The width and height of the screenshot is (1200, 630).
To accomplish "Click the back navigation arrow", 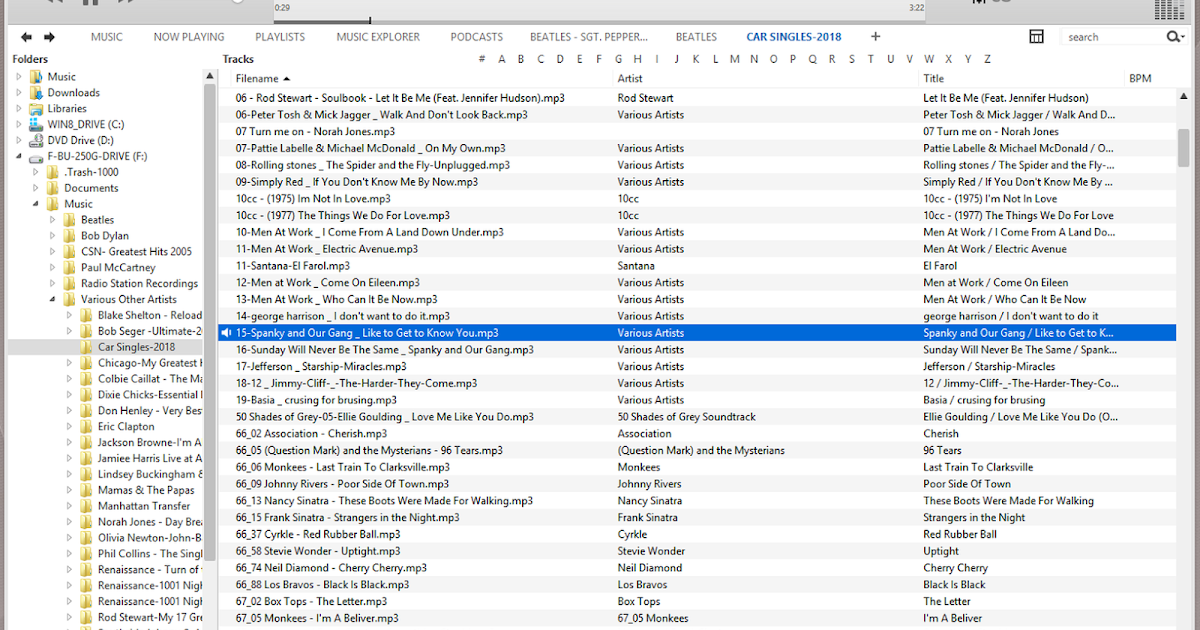I will coord(27,37).
